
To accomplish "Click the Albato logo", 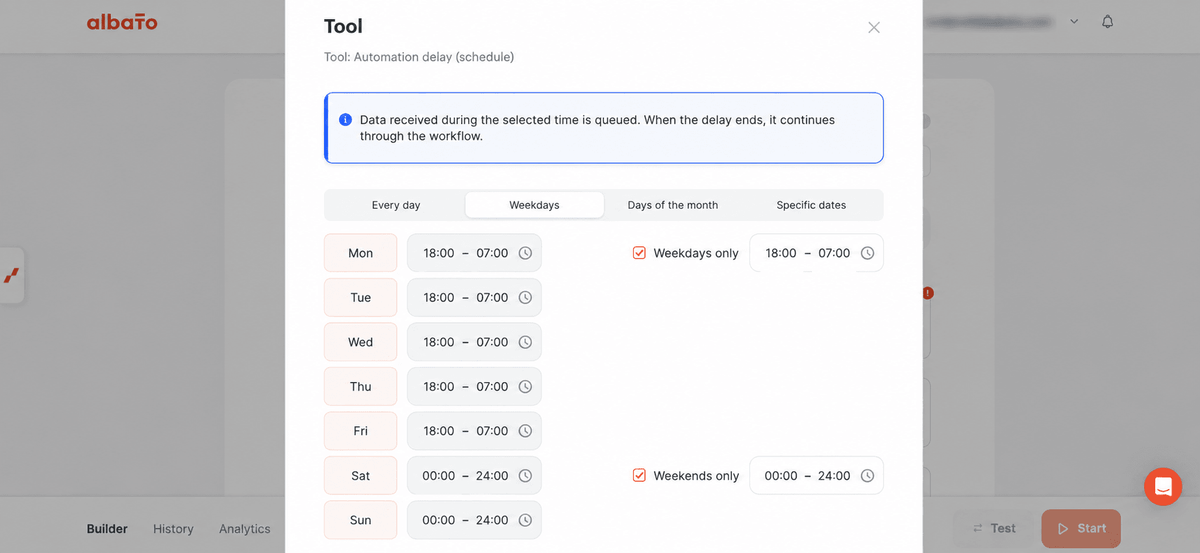I will pyautogui.click(x=122, y=22).
